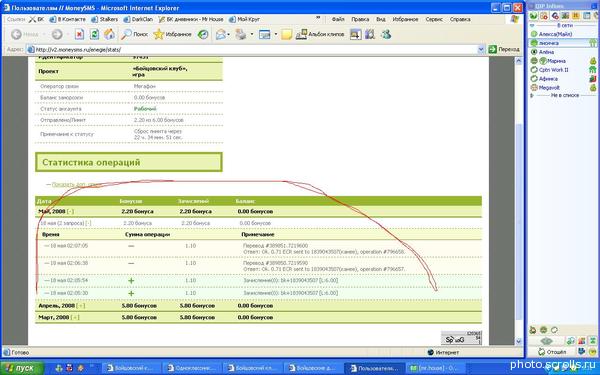Open Альбом клипов toolbar button
The image size is (600, 375).
coord(320,34)
